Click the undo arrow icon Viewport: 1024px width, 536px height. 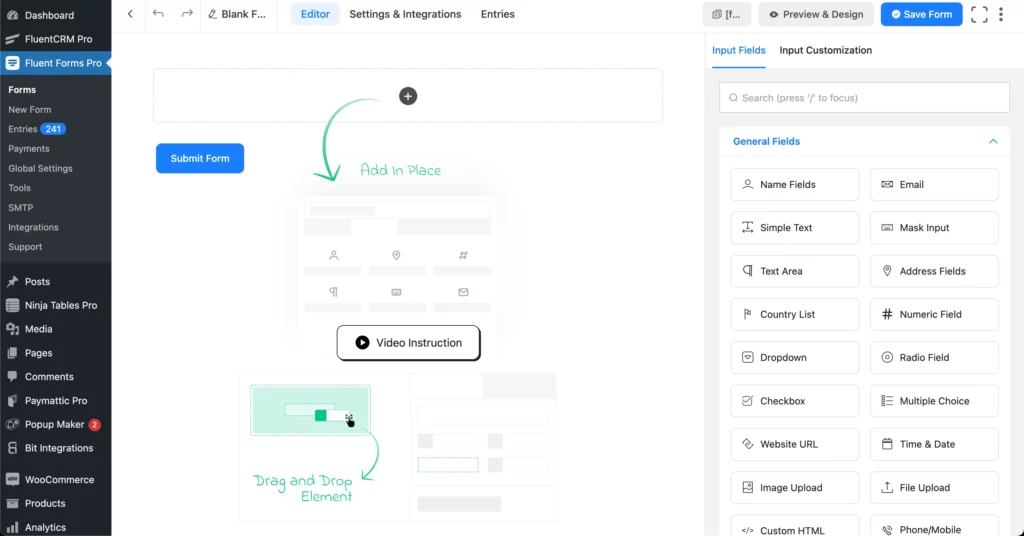point(158,14)
